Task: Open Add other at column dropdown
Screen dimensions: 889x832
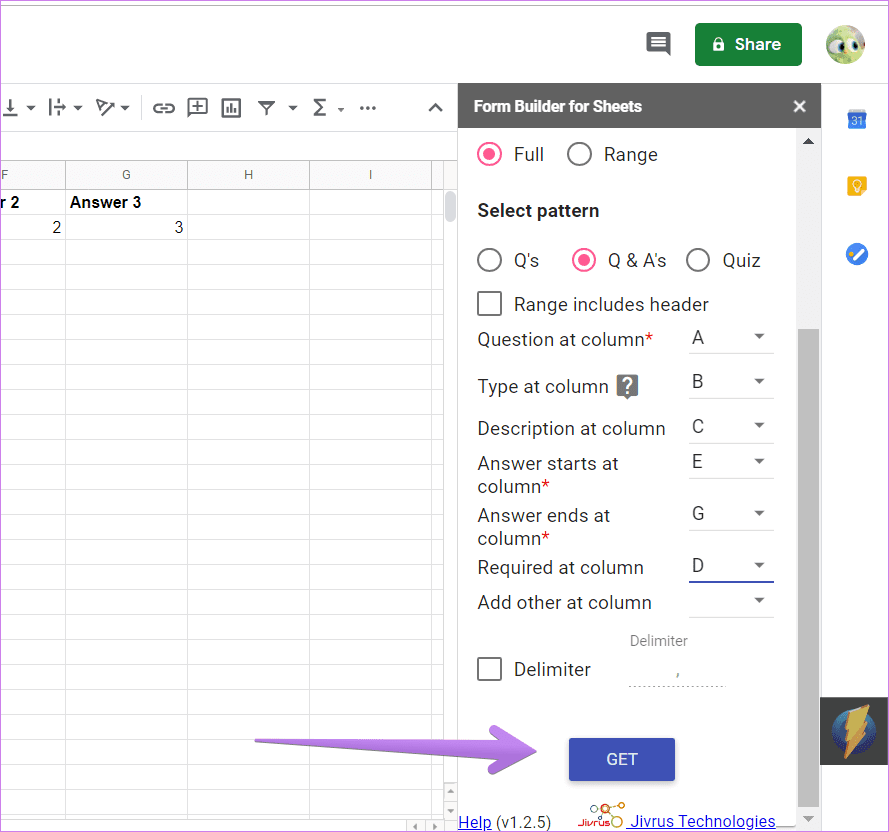Action: pyautogui.click(x=731, y=601)
